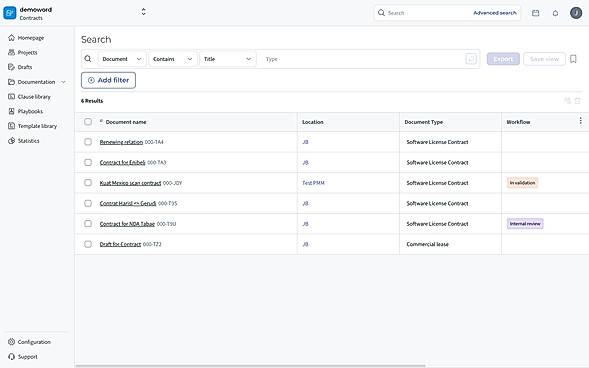Expand the Documentation chevron
The image size is (589, 368).
click(63, 82)
